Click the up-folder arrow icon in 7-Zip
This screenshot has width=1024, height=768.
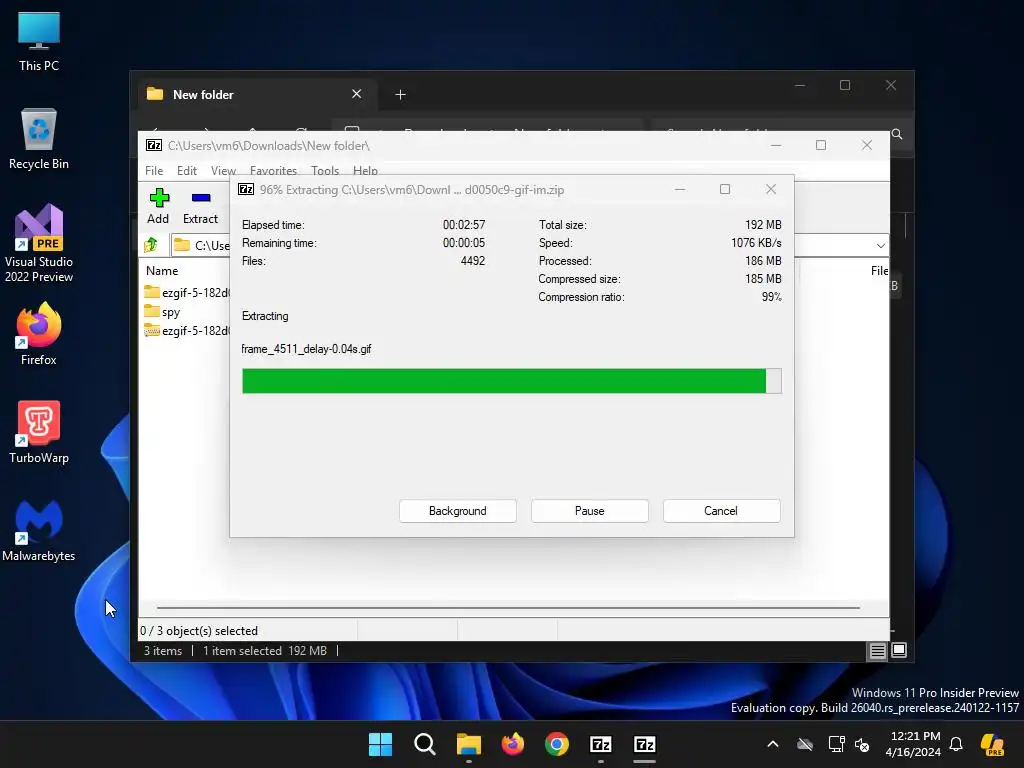(151, 245)
